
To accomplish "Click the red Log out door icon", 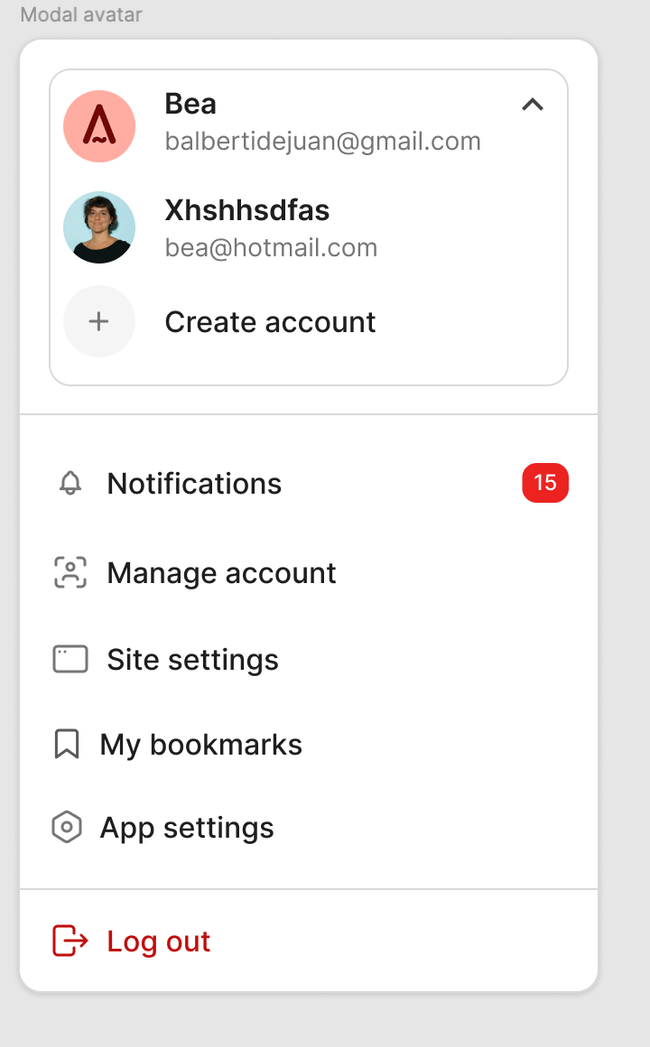I will pos(70,941).
